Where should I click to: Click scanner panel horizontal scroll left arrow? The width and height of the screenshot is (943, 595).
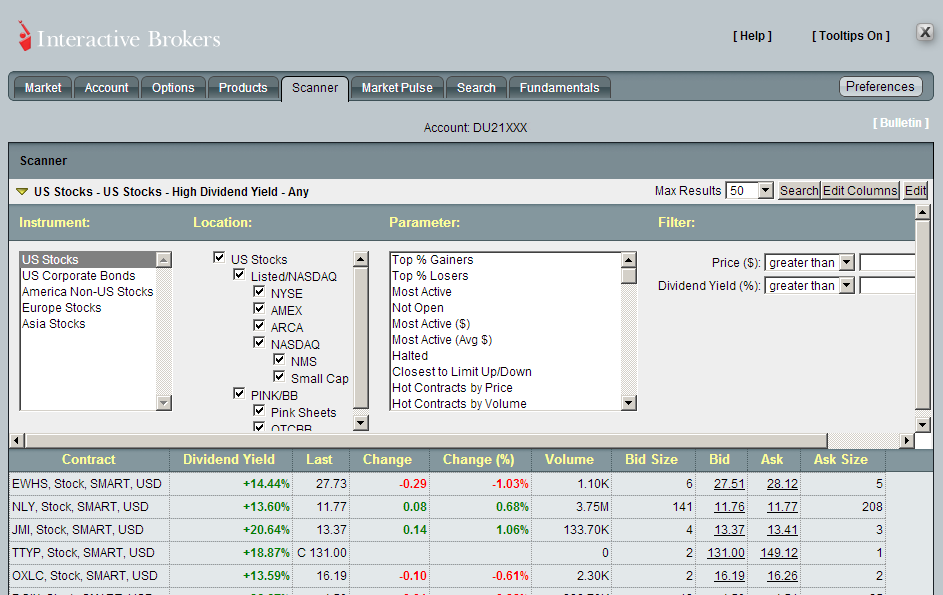point(17,440)
